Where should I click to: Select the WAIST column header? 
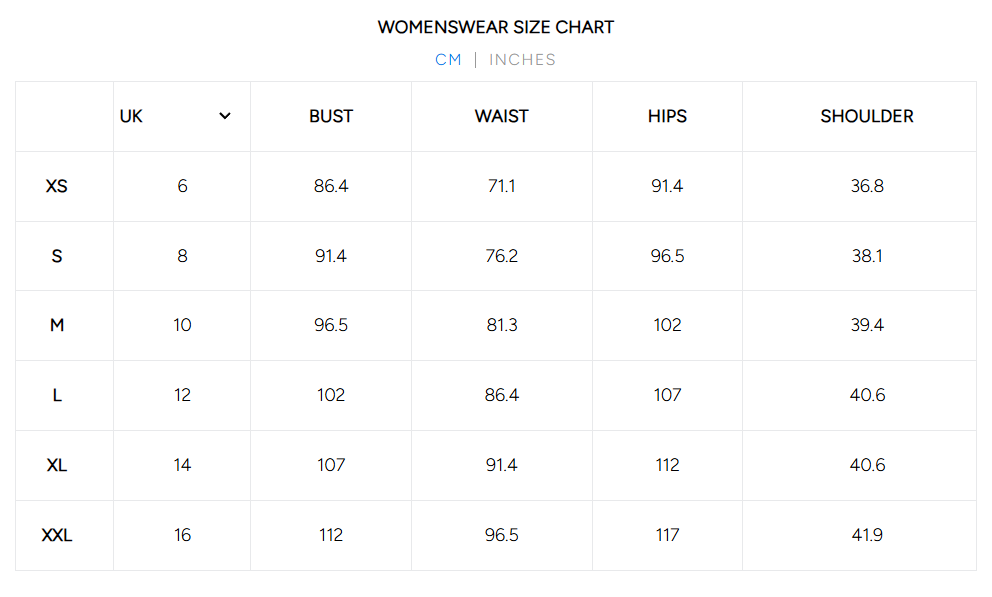501,116
